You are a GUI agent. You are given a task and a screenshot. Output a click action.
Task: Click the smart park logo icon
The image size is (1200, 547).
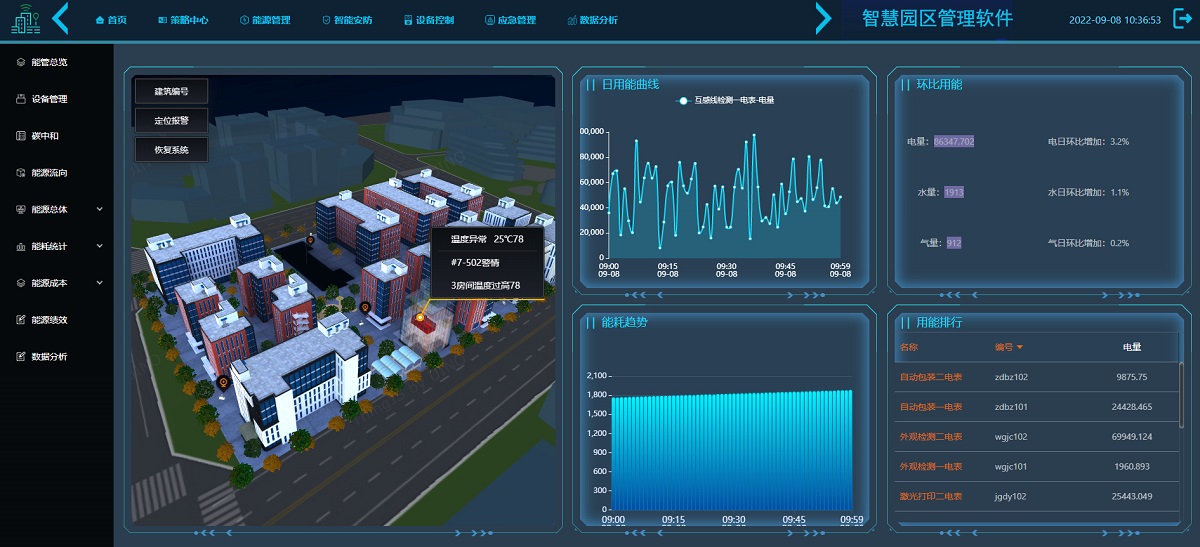tap(25, 20)
